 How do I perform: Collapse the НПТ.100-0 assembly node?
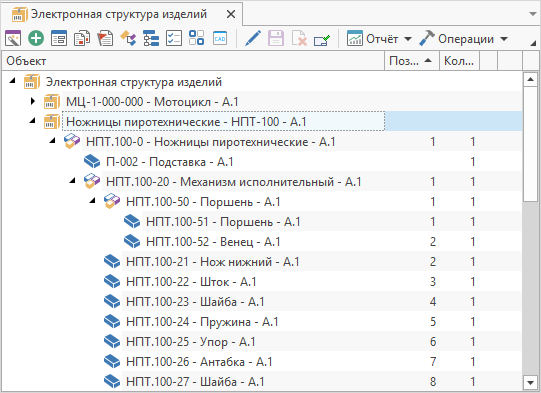(52, 141)
